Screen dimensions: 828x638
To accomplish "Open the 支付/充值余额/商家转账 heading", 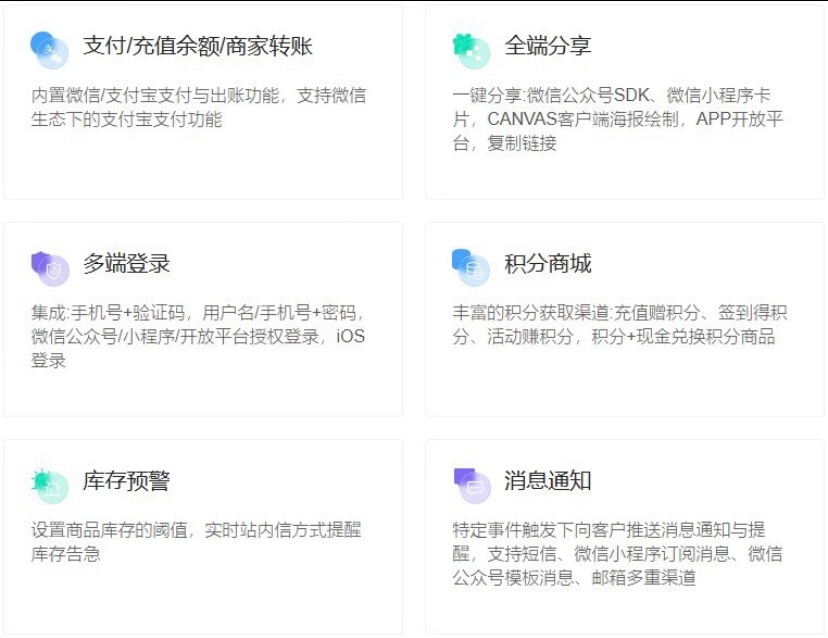I will point(198,46).
